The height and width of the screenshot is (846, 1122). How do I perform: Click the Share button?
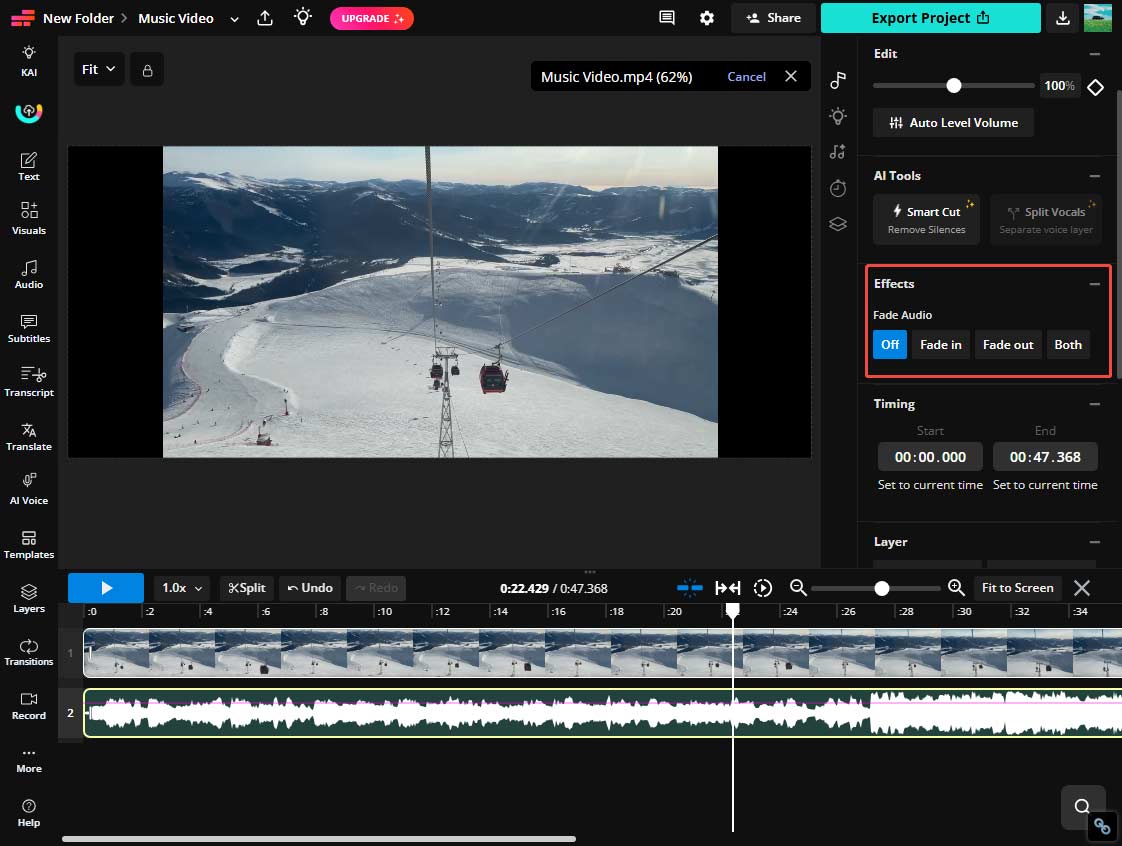[774, 18]
